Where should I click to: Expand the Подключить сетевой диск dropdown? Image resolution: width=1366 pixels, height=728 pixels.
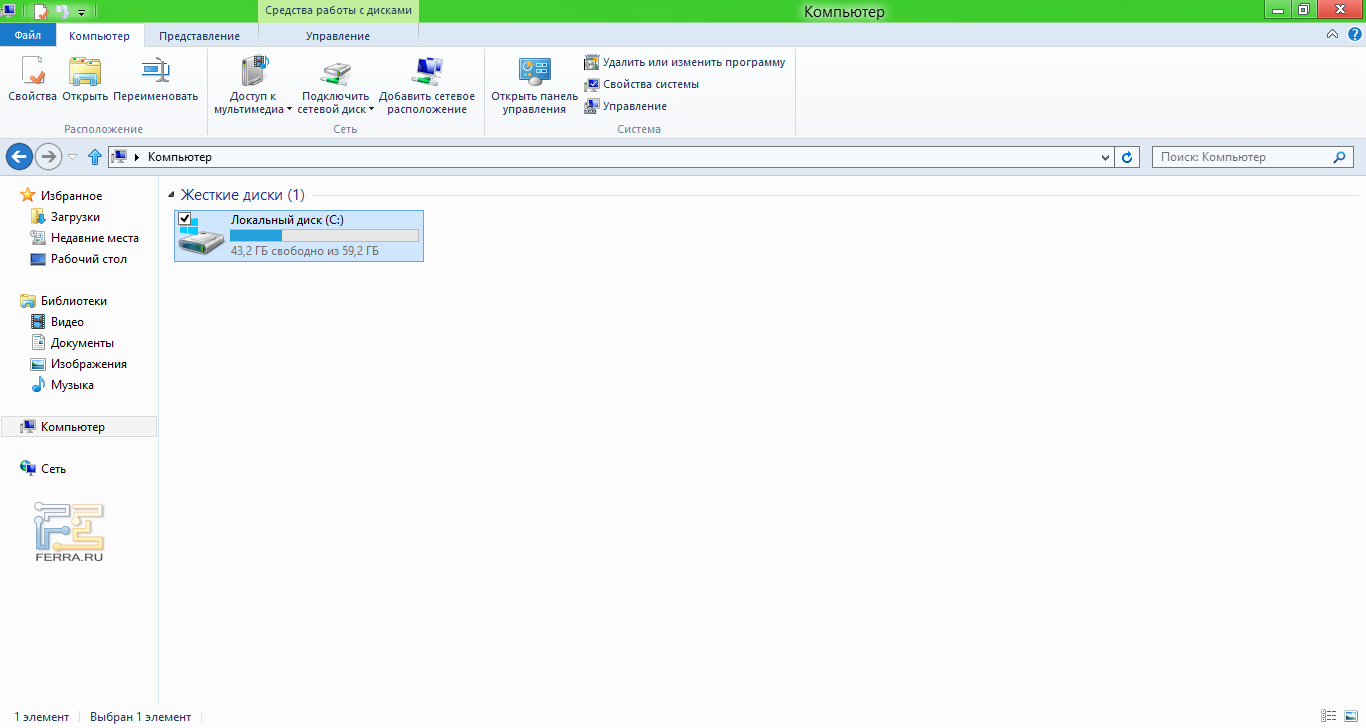click(x=371, y=110)
